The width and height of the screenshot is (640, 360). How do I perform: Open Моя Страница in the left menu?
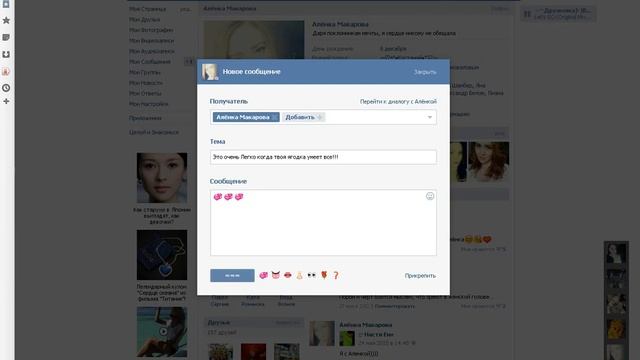coord(147,9)
